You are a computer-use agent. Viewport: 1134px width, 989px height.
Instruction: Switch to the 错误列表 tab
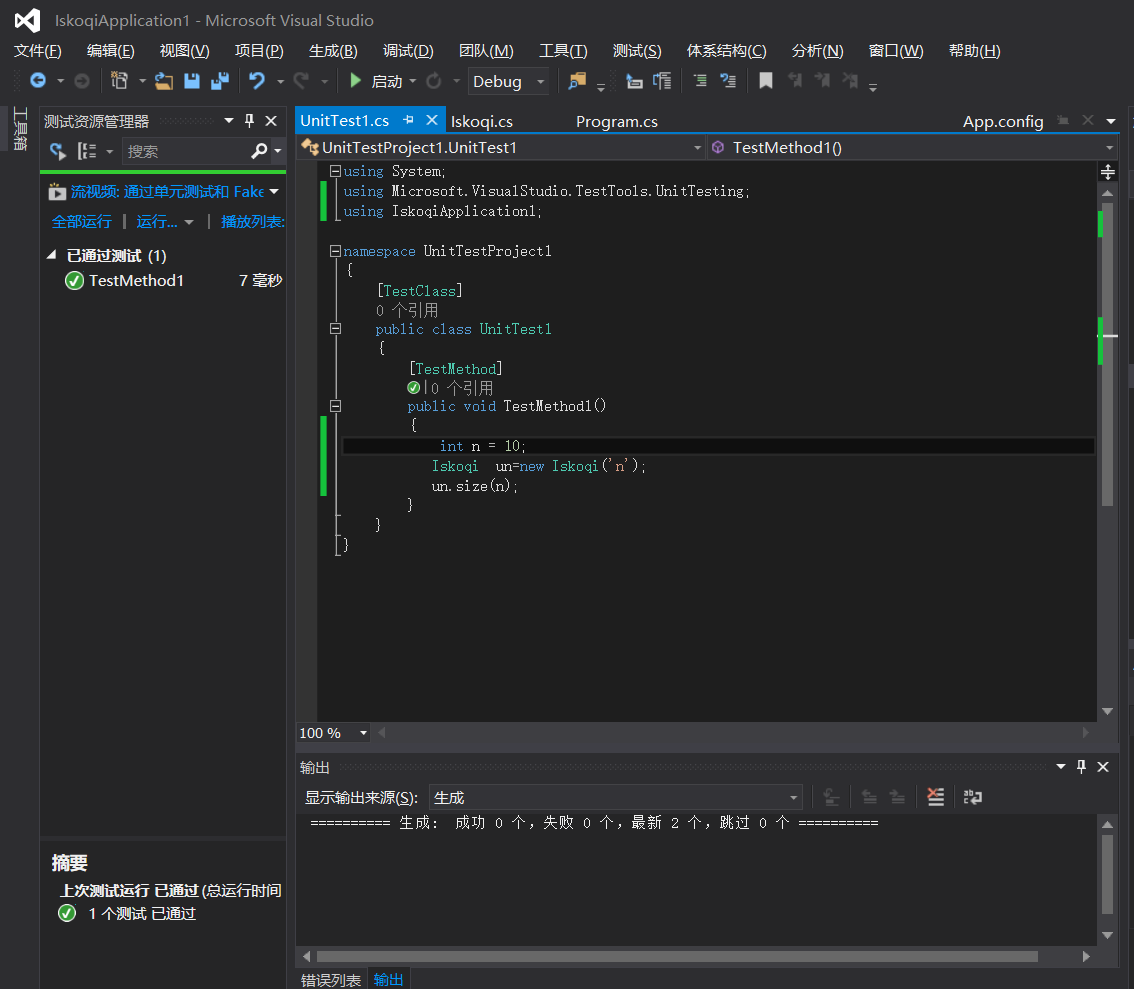331,980
